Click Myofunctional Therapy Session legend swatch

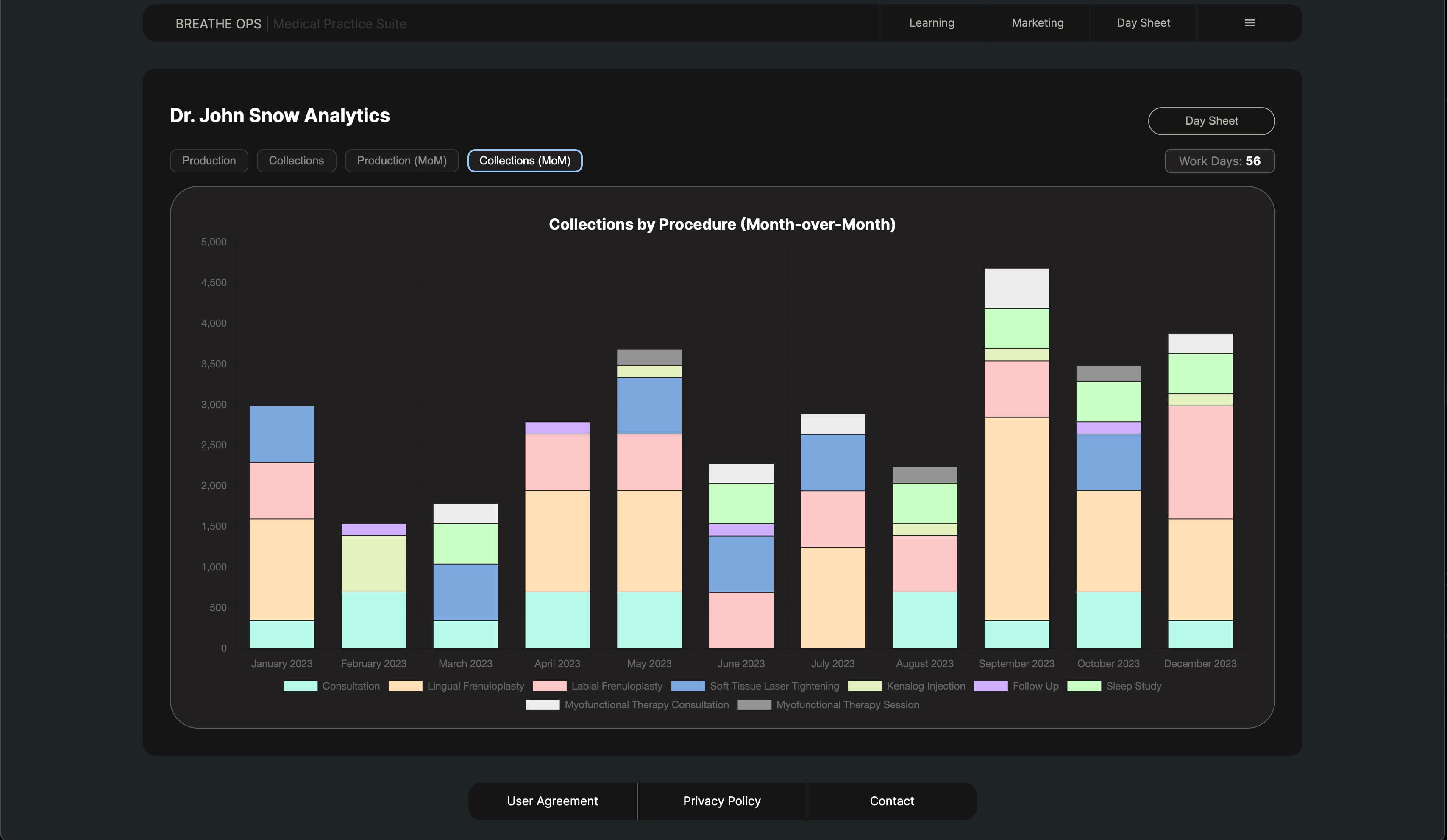tap(754, 704)
